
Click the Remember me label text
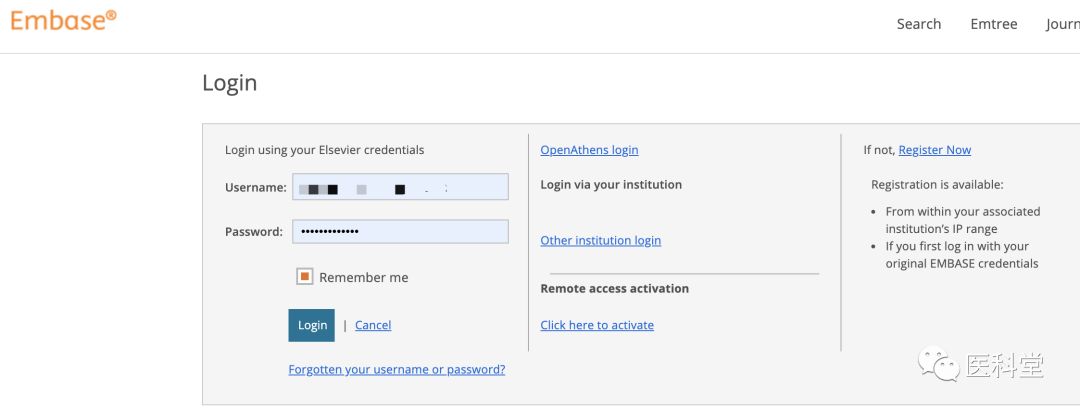point(363,277)
